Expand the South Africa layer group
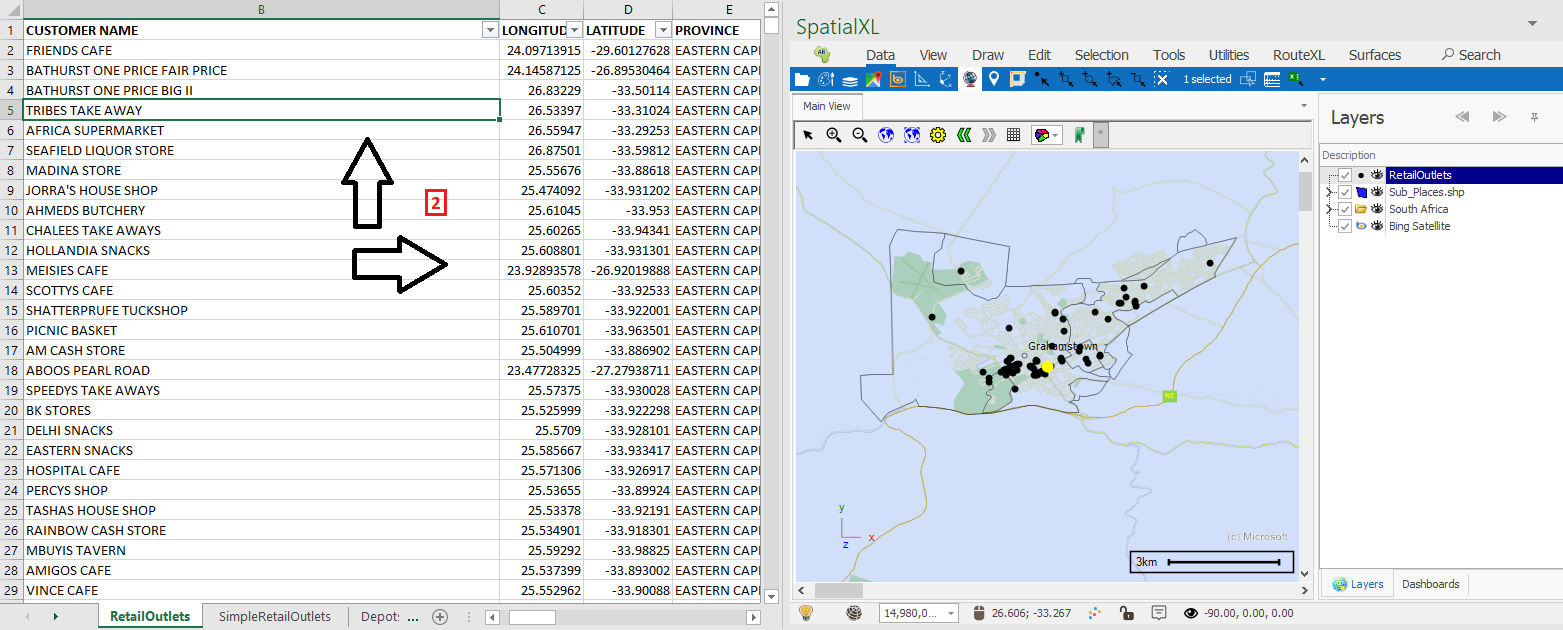The width and height of the screenshot is (1563, 630). click(1328, 209)
